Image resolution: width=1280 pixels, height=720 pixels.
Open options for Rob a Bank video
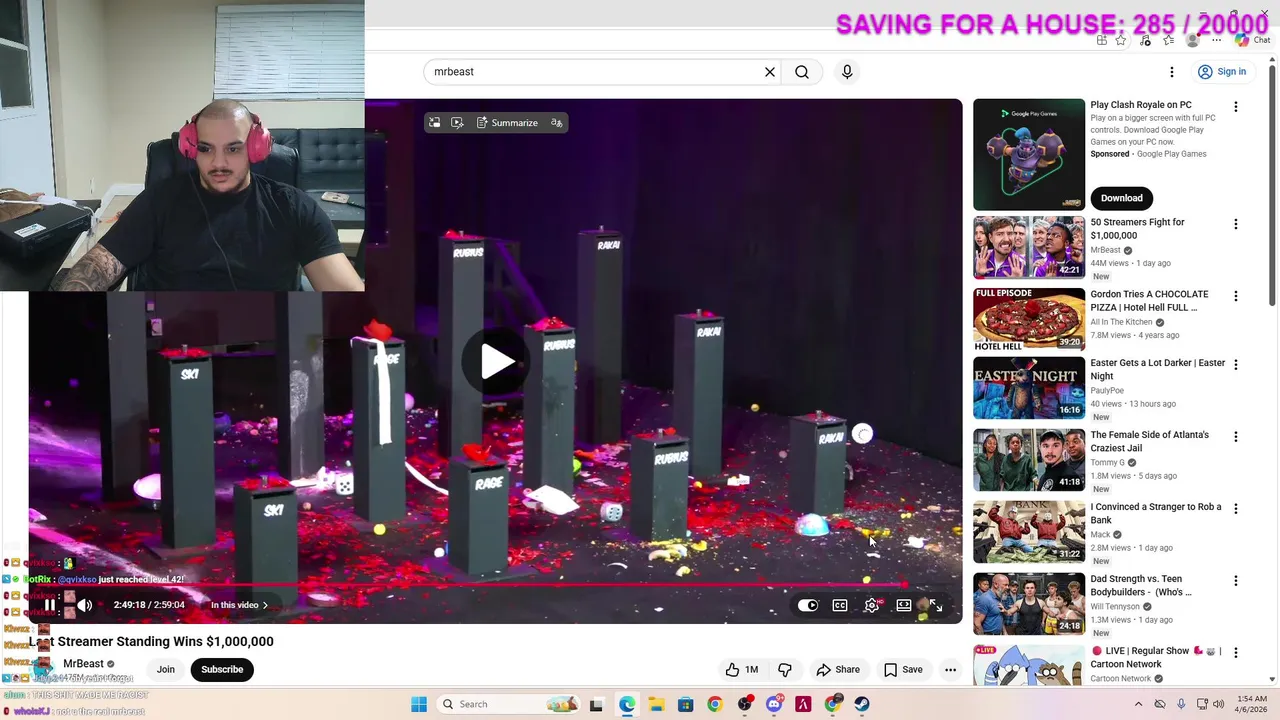(x=1236, y=509)
